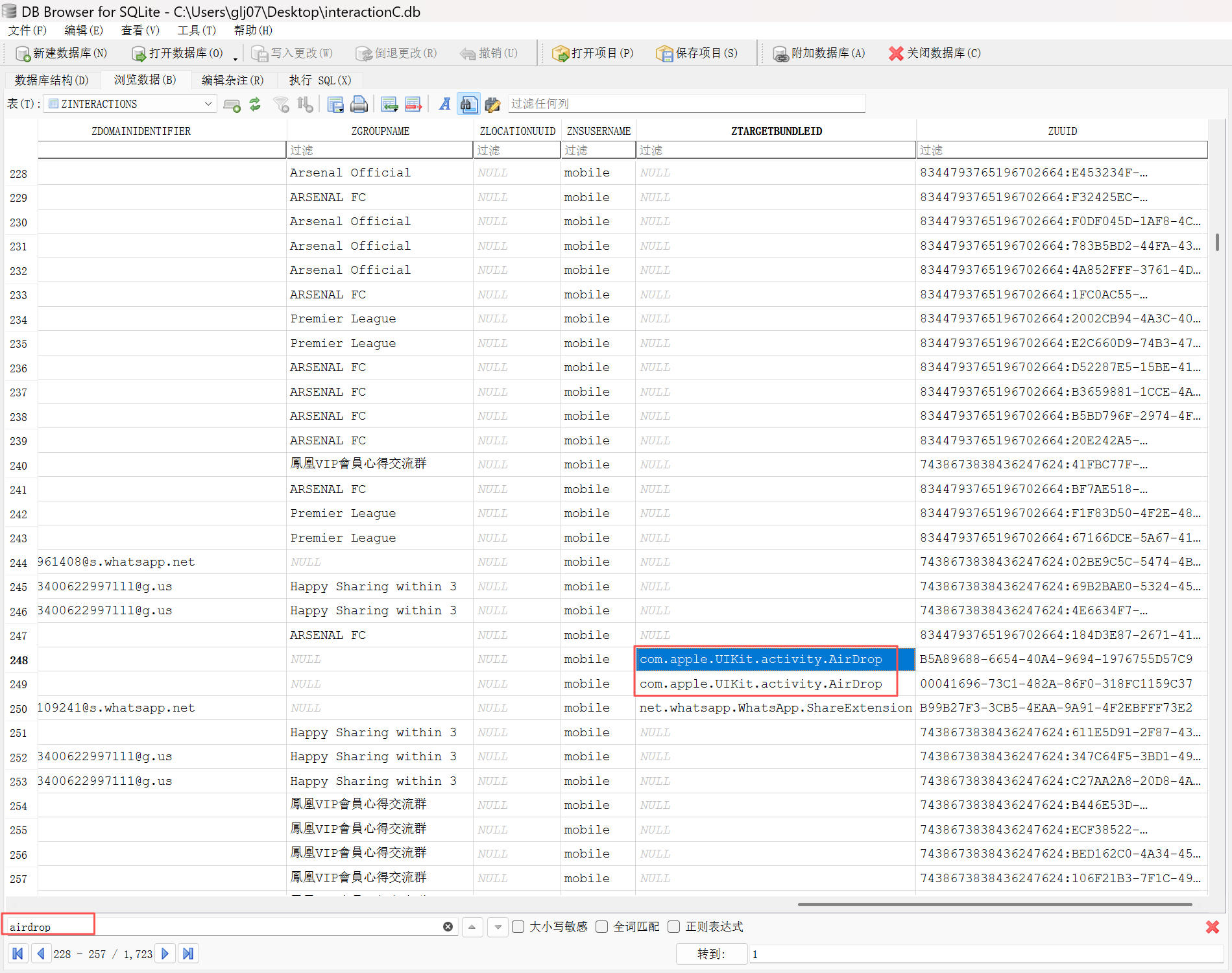The width and height of the screenshot is (1232, 973).
Task: Click the find next down-arrow button
Action: (498, 927)
